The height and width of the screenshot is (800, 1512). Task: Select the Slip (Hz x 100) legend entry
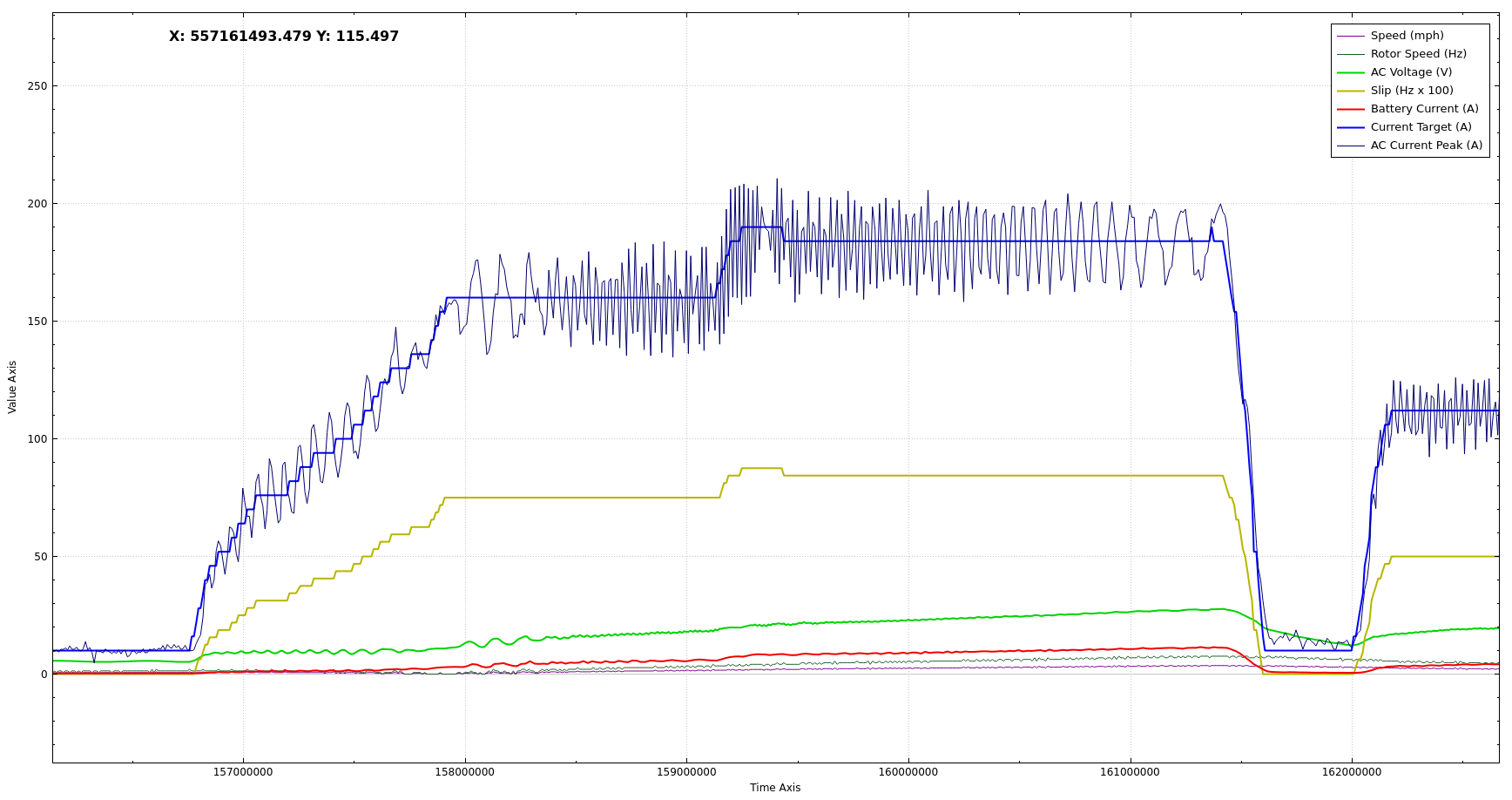pyautogui.click(x=1412, y=91)
